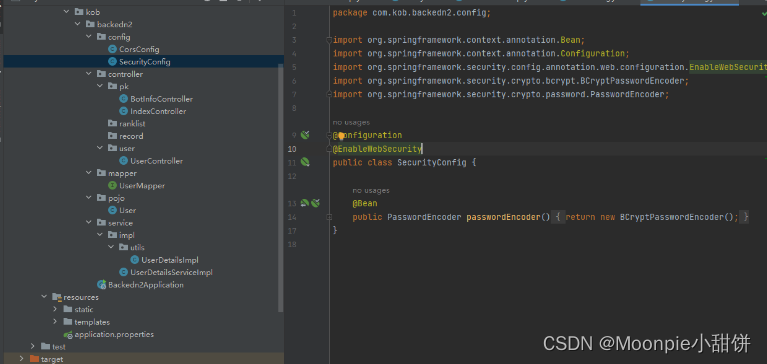Open application.properties file
This screenshot has height=364, width=767.
click(x=114, y=335)
